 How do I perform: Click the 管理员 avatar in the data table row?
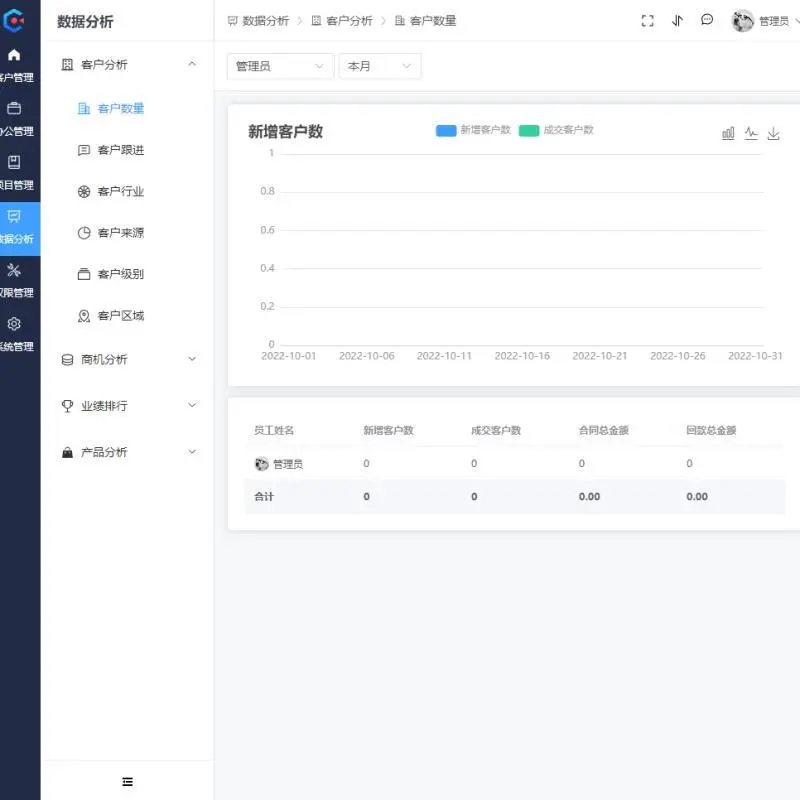point(259,463)
